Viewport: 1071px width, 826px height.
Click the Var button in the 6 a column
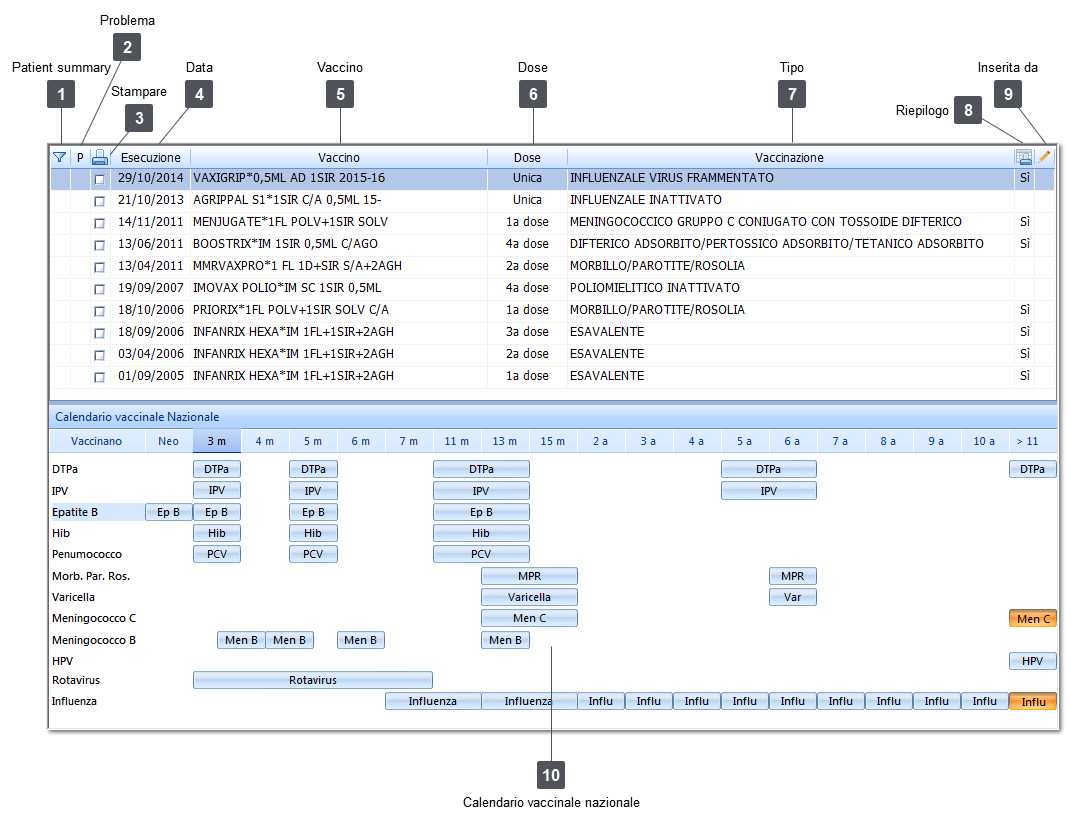(x=792, y=597)
